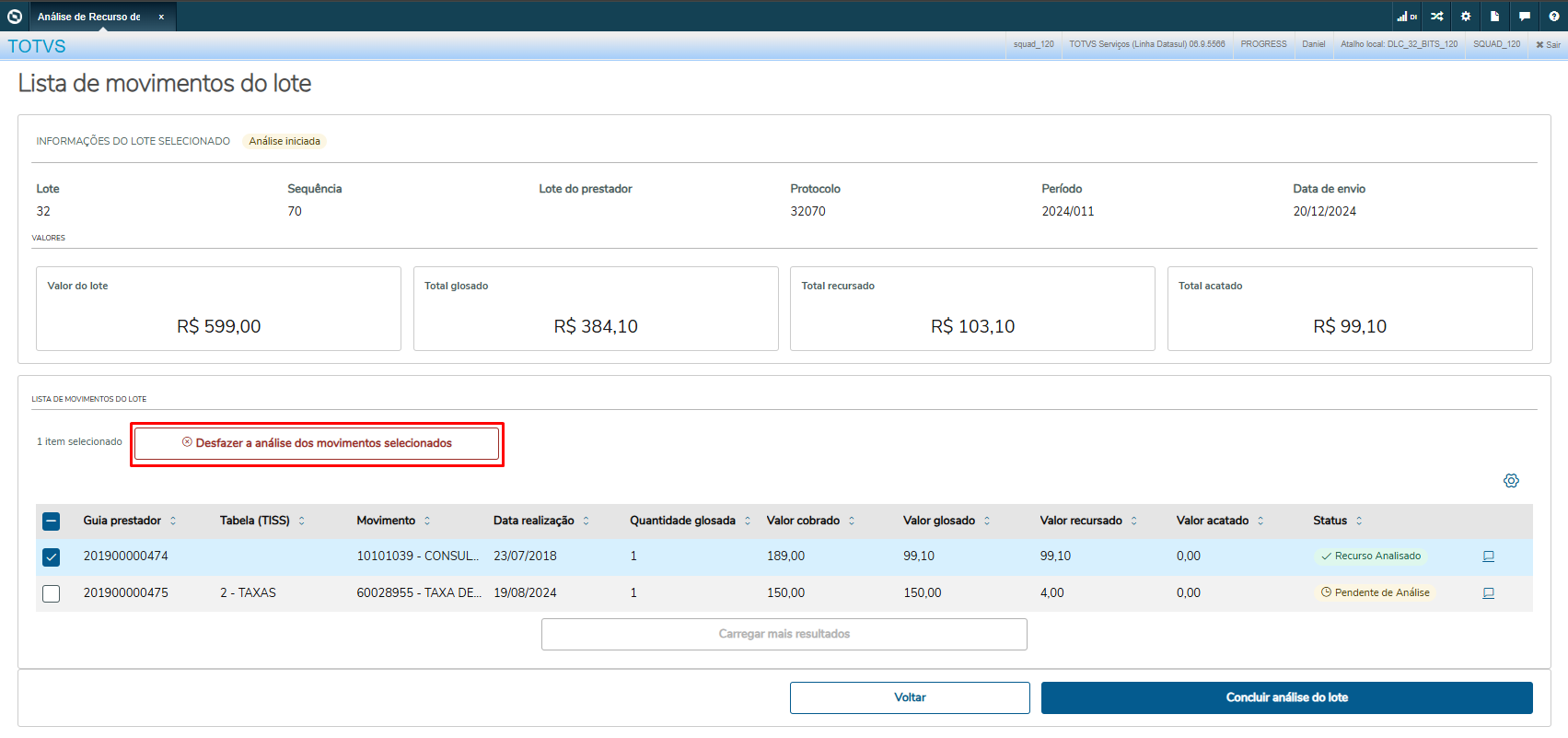Click the Total recursado R$ 103,10 card
1568x738 pixels.
click(972, 309)
